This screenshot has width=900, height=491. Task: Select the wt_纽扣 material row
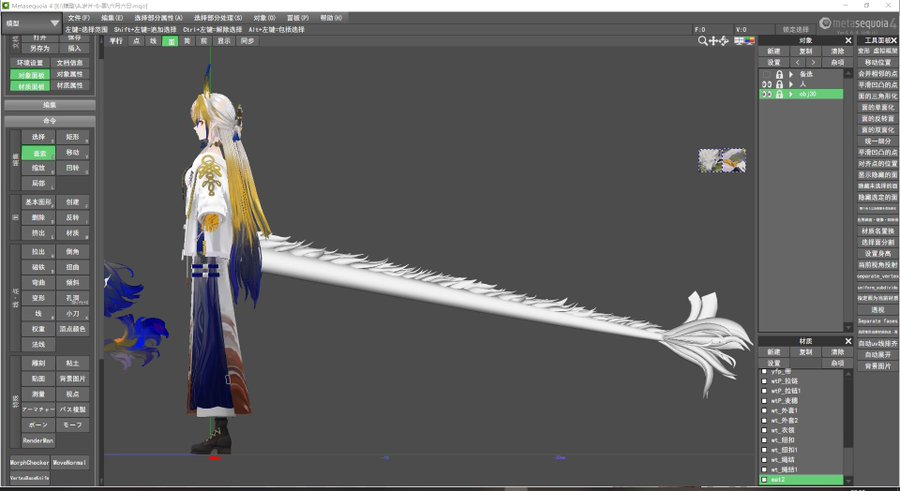(802, 440)
